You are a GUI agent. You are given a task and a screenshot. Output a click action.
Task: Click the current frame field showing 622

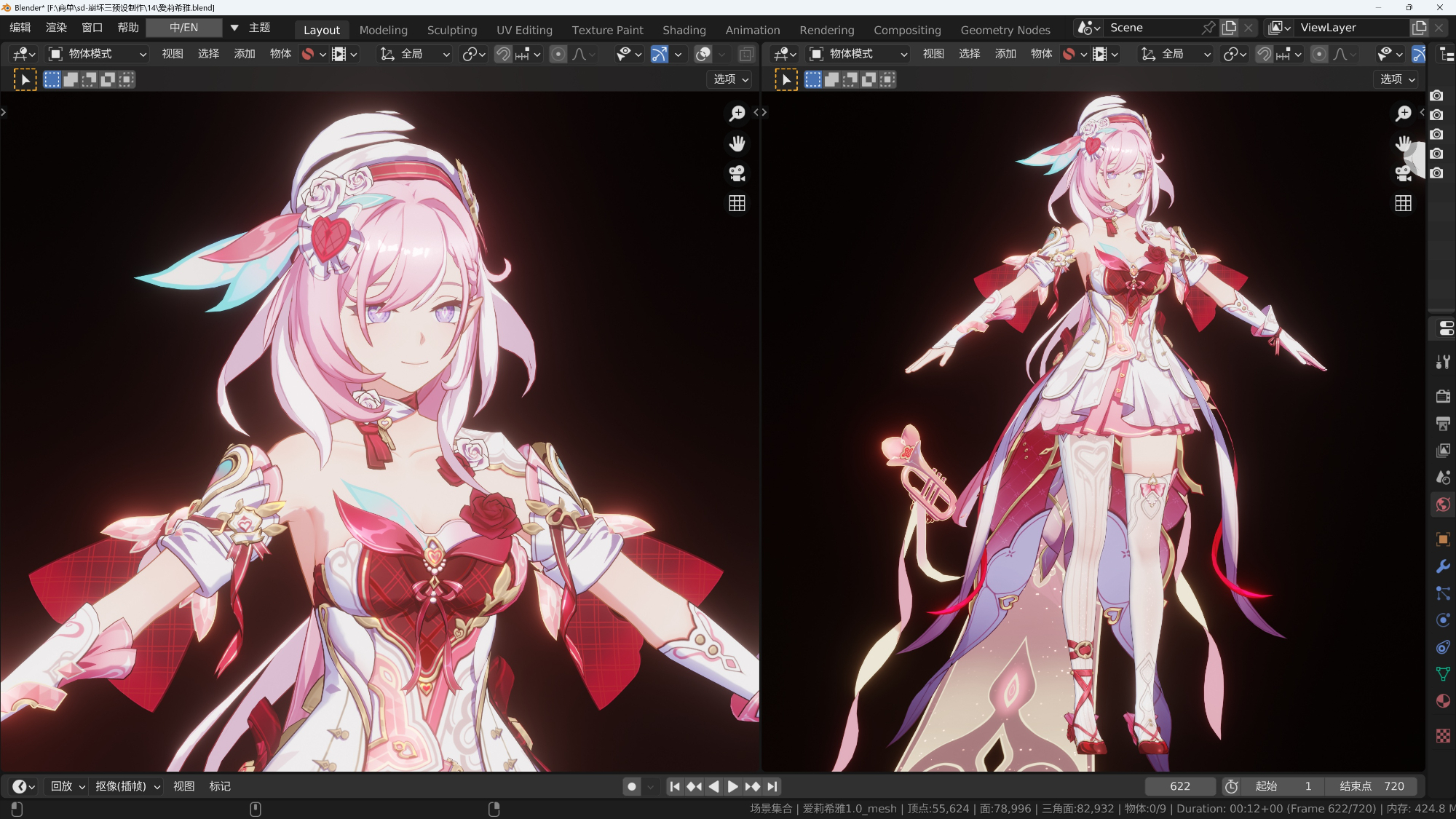[x=1179, y=786]
